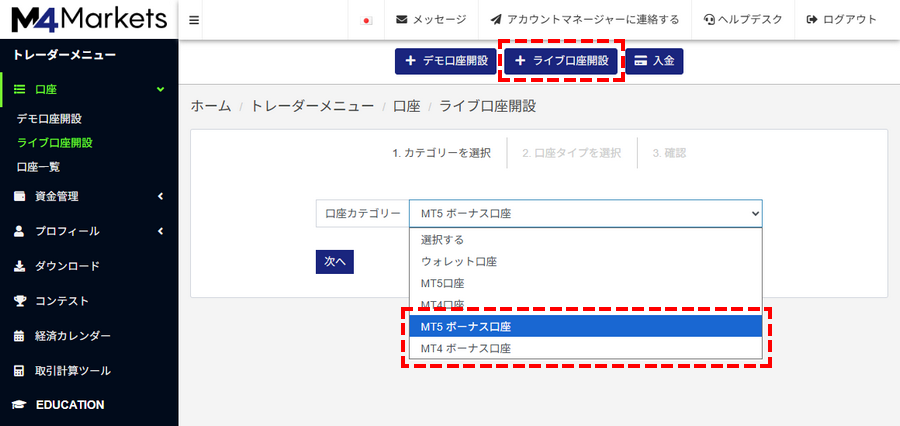Screen dimensions: 900x426
Task: Select MT4口座 option
Action: point(585,304)
